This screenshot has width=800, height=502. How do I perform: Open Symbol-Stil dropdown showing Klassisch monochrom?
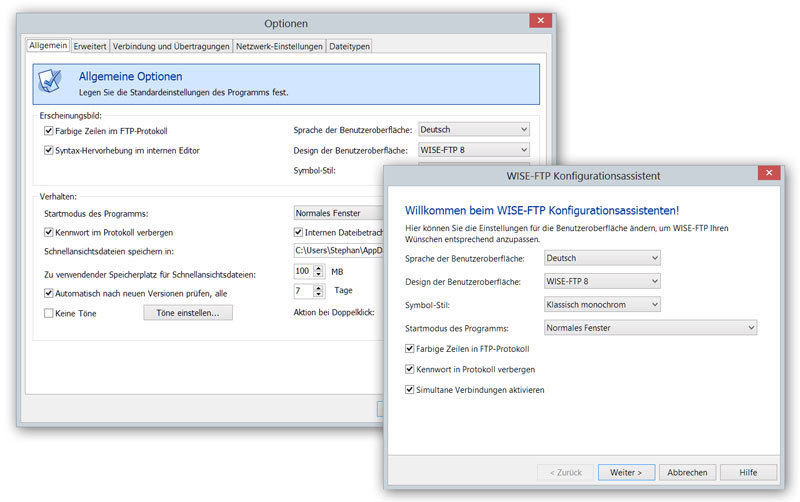pyautogui.click(x=602, y=305)
